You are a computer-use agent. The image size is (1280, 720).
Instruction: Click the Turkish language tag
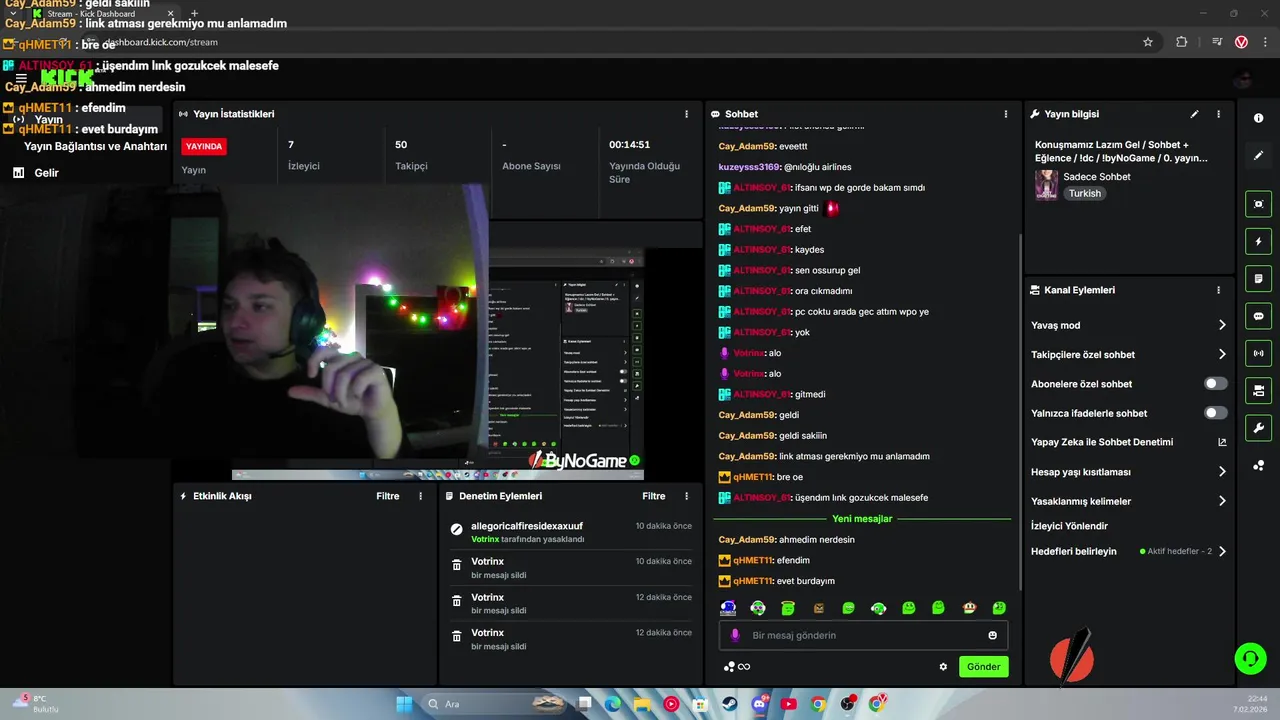(x=1084, y=194)
